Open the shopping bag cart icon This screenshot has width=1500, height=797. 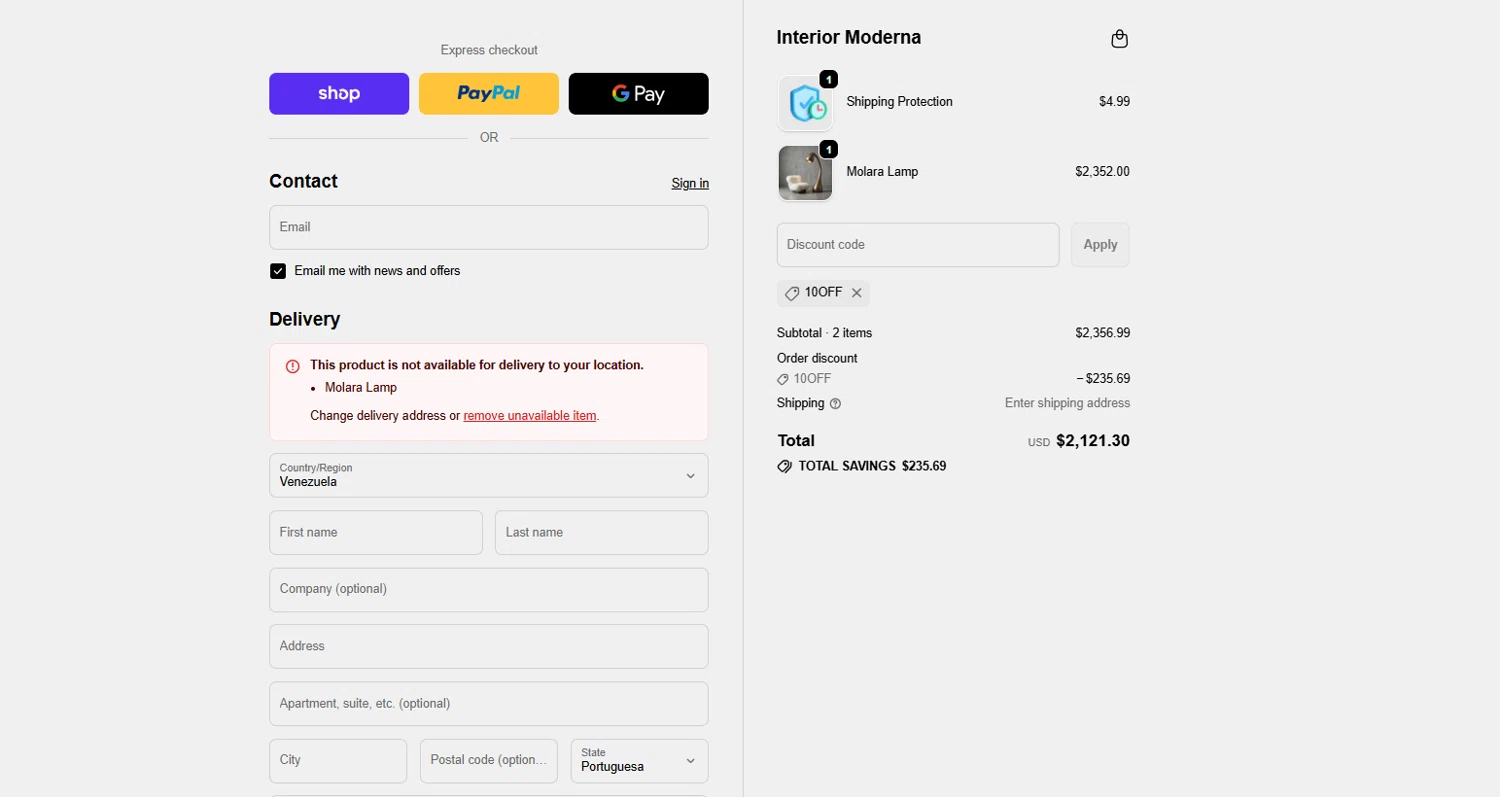point(1119,39)
